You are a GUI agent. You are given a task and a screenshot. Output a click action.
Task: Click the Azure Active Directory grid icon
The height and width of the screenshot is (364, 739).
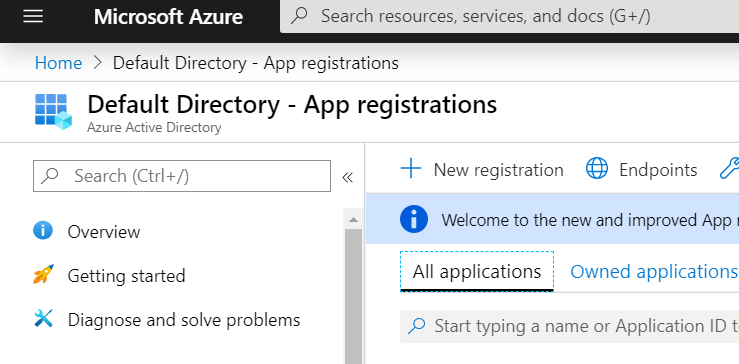pos(53,112)
